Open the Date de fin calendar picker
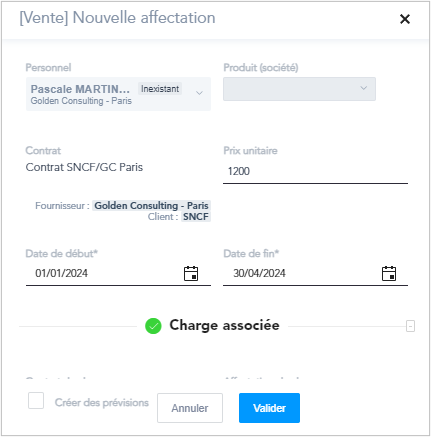The image size is (431, 437). tap(389, 274)
